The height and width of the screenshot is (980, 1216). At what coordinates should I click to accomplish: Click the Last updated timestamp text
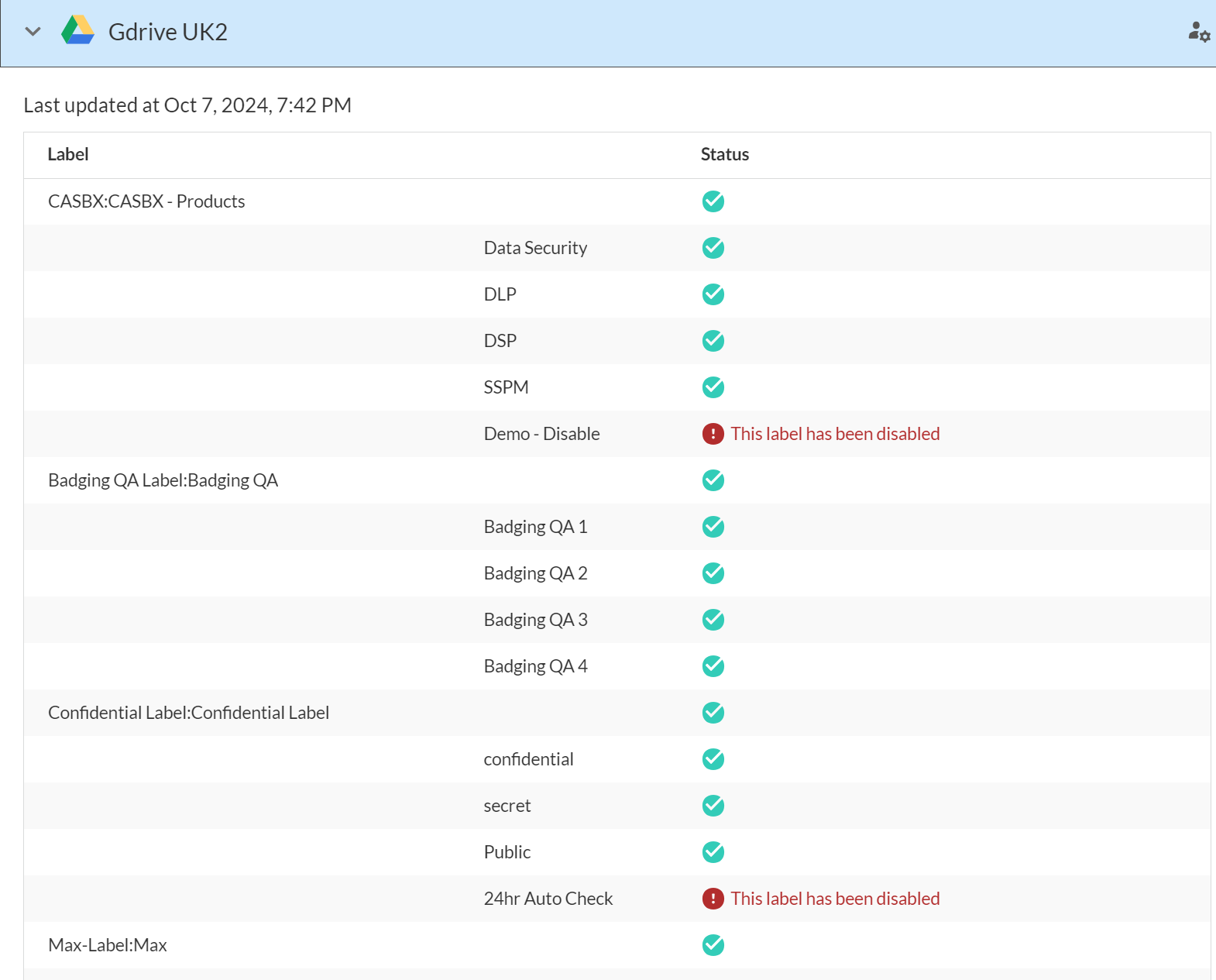(x=187, y=105)
